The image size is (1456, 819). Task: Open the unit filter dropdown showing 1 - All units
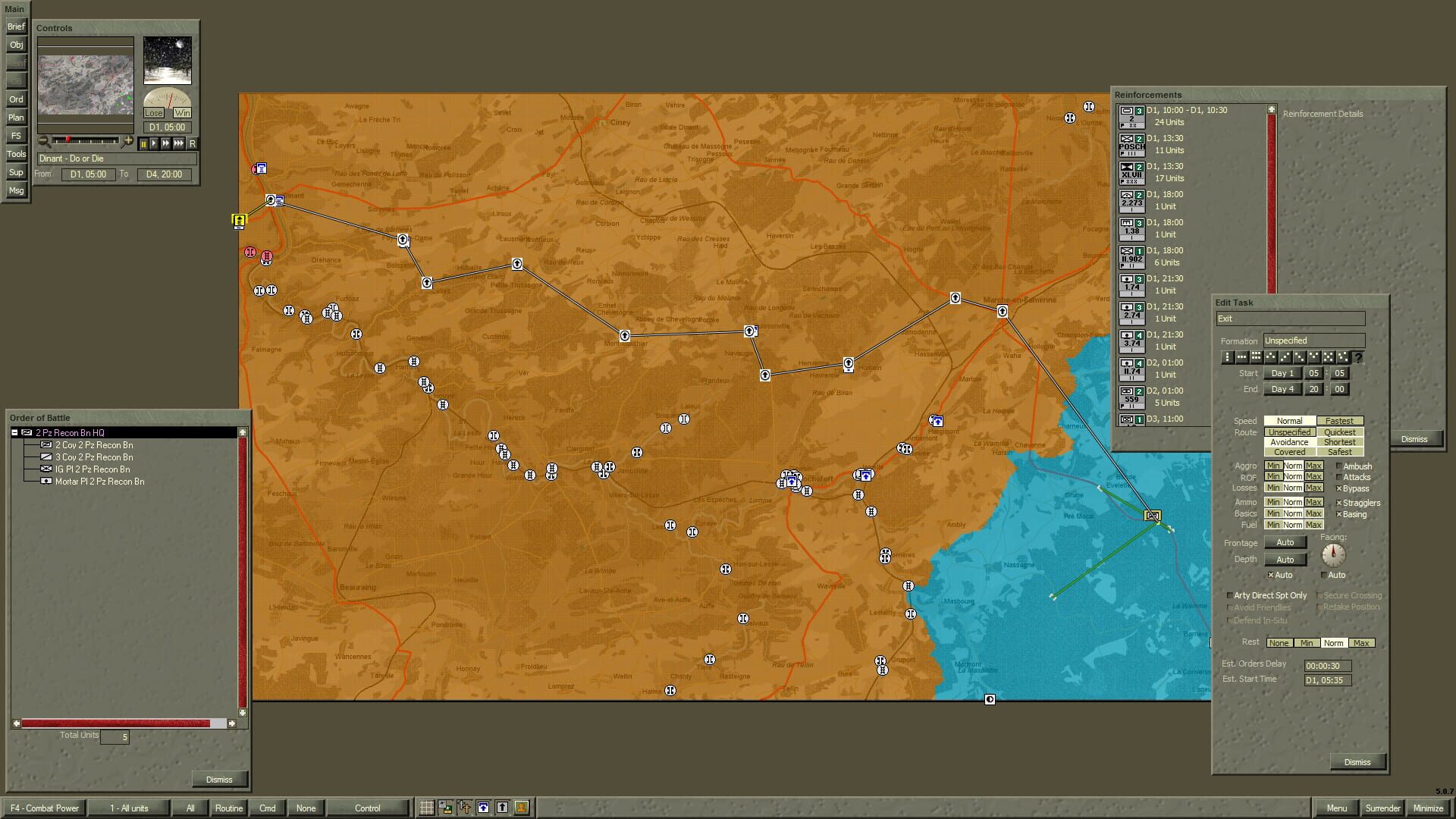point(128,808)
